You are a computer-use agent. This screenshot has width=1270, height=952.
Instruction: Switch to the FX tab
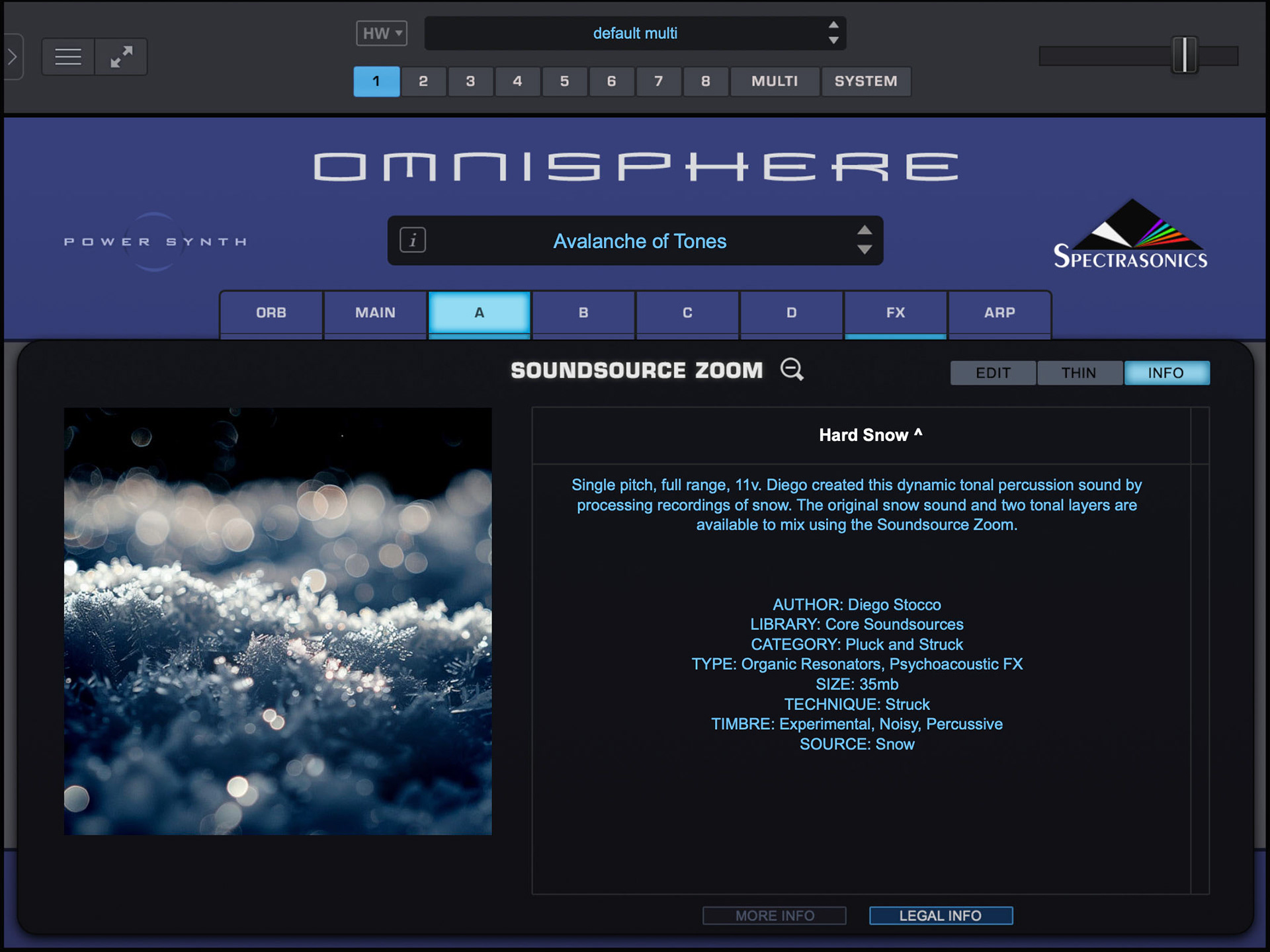895,313
